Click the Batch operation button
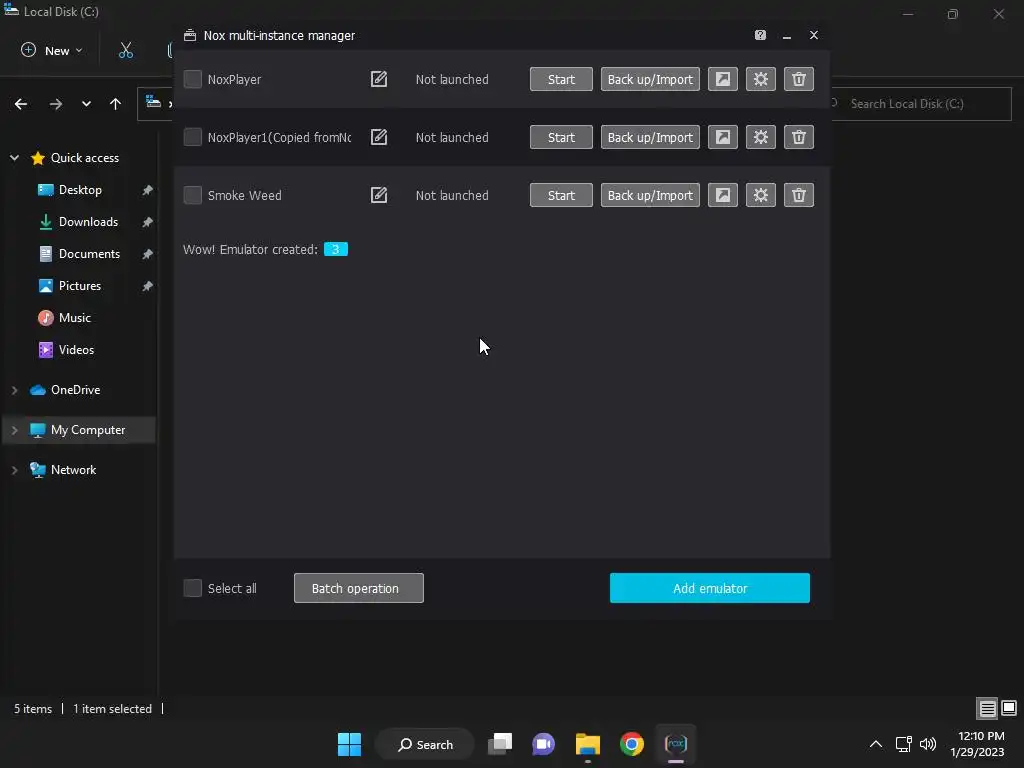Screen dimensions: 1024x768 tap(359, 588)
